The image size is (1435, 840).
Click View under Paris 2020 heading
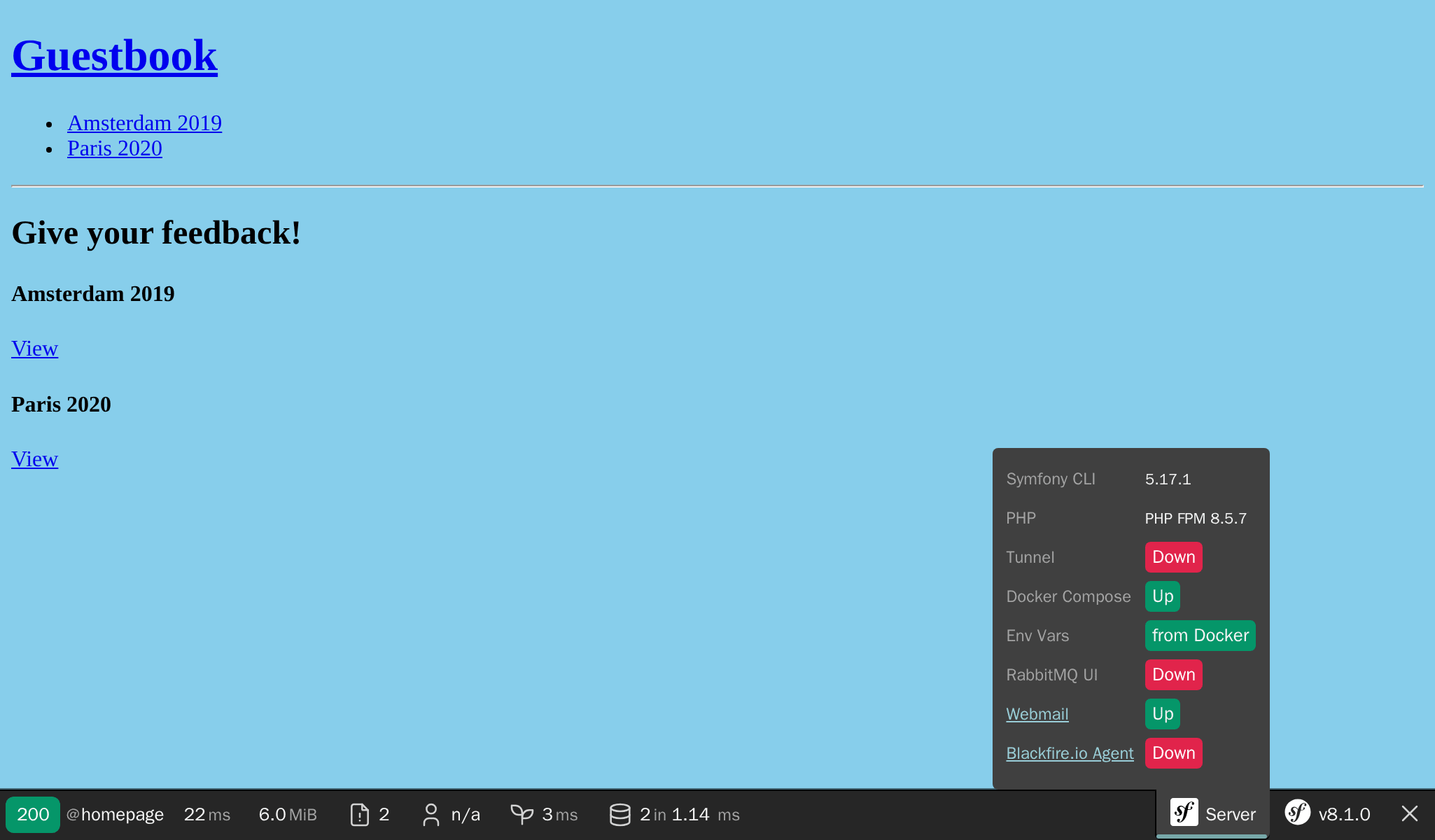(34, 459)
